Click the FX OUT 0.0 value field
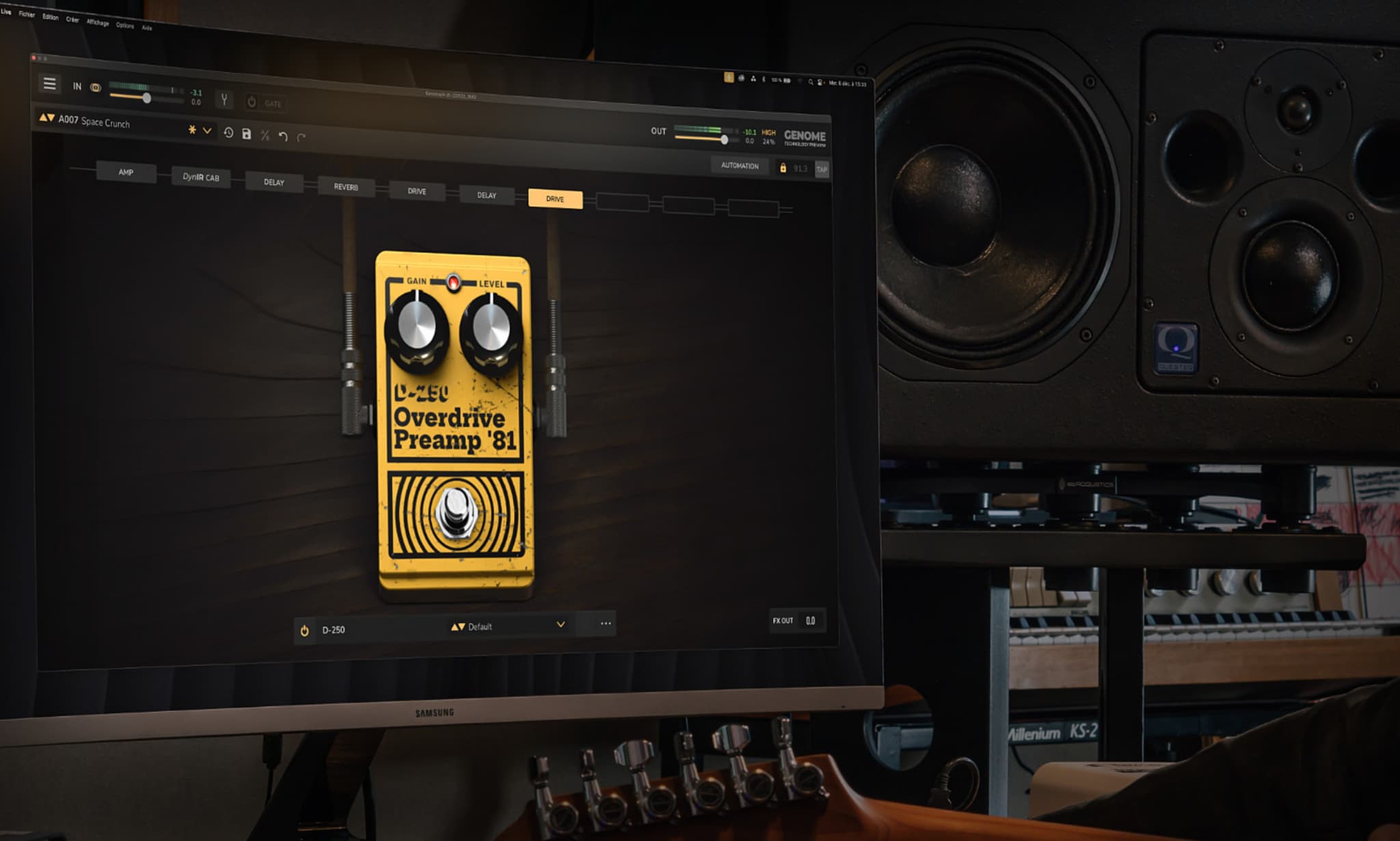The image size is (1400, 841). pyautogui.click(x=810, y=621)
